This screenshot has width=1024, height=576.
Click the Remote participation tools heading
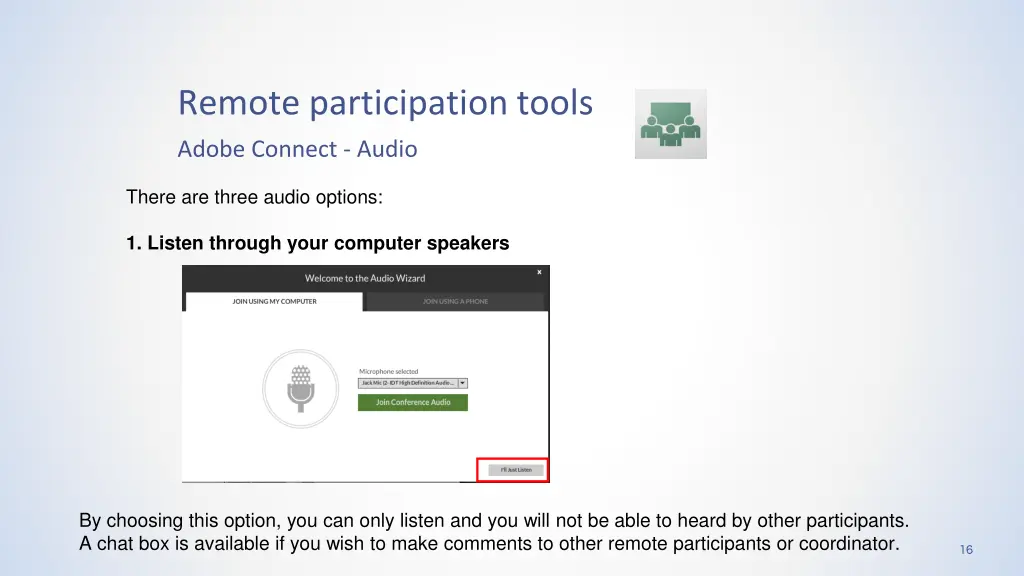pyautogui.click(x=385, y=103)
